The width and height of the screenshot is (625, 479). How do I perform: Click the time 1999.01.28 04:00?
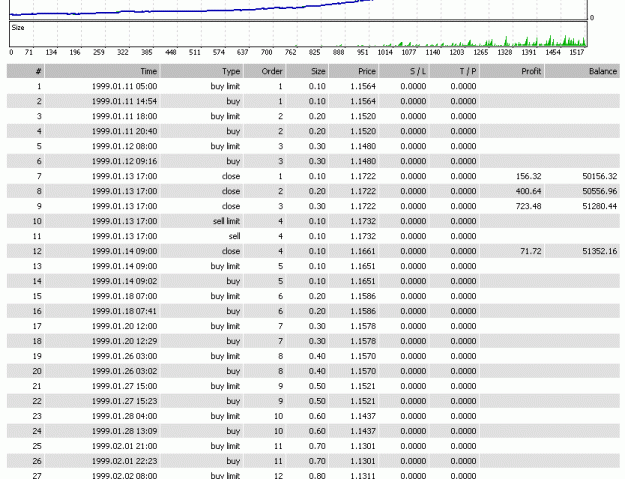coord(124,416)
